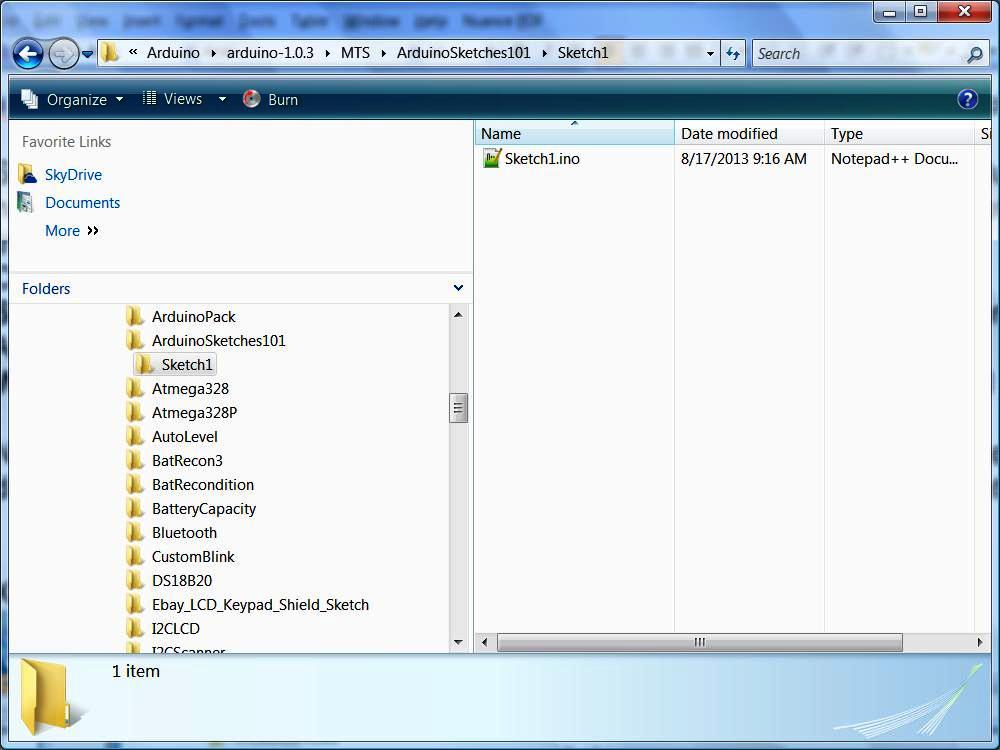Click the Burn toolbar button
The height and width of the screenshot is (750, 1000).
[270, 99]
